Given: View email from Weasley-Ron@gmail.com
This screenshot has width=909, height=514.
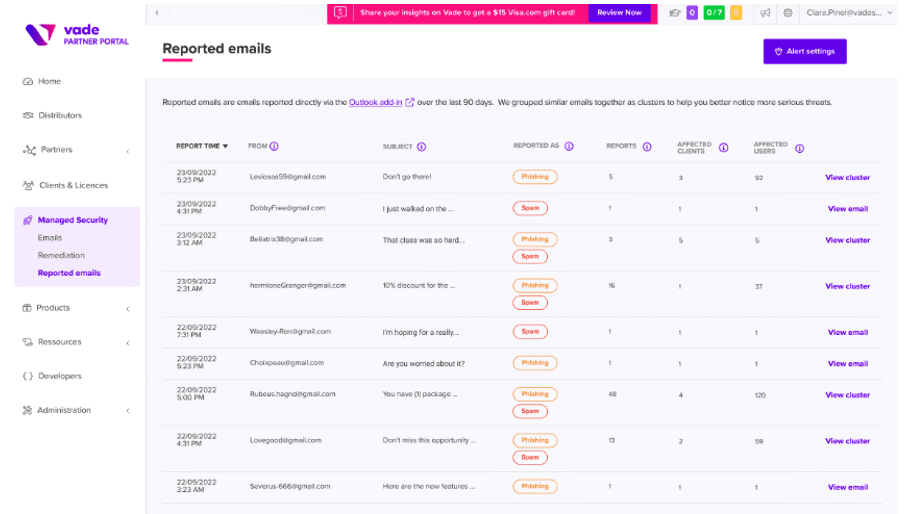Looking at the screenshot, I should click(848, 333).
